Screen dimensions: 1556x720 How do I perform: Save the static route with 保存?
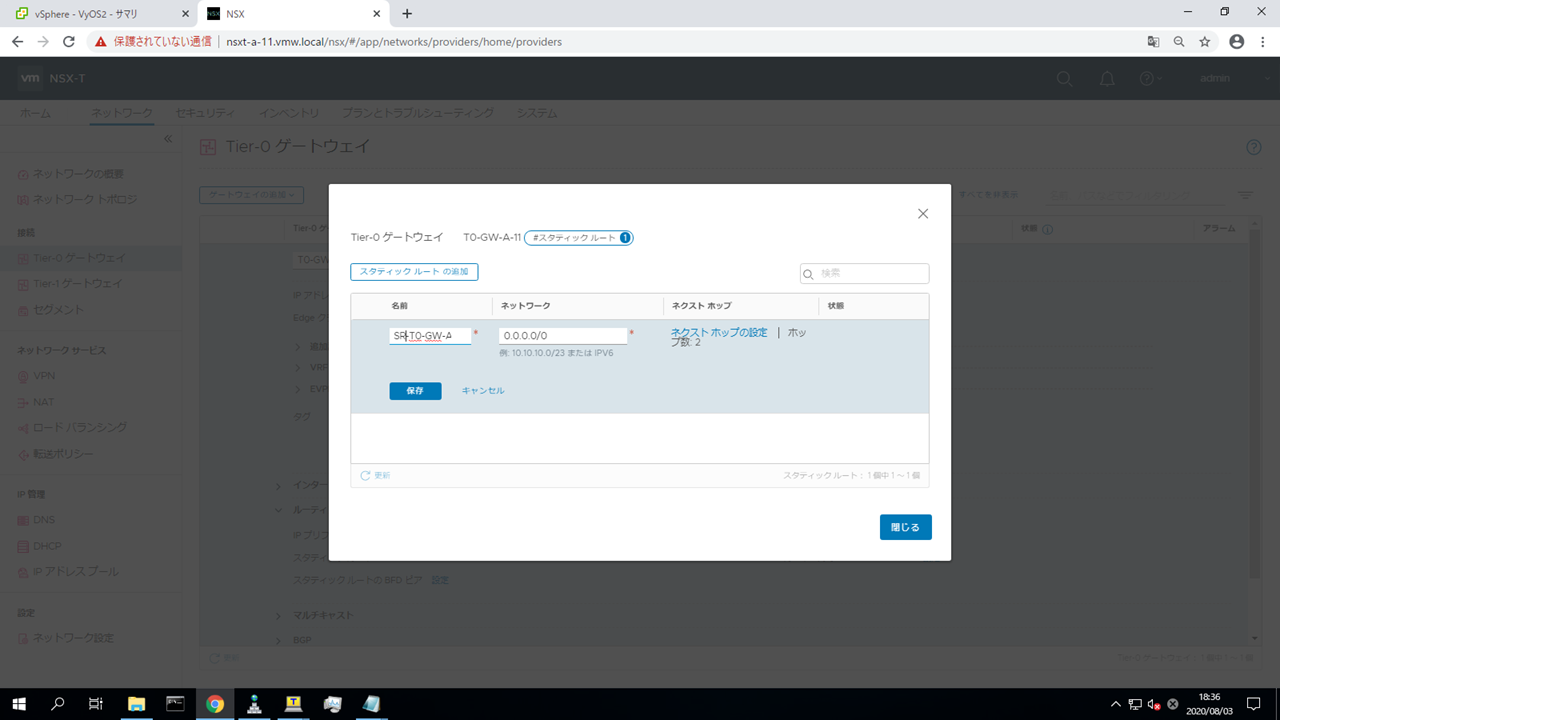(415, 391)
